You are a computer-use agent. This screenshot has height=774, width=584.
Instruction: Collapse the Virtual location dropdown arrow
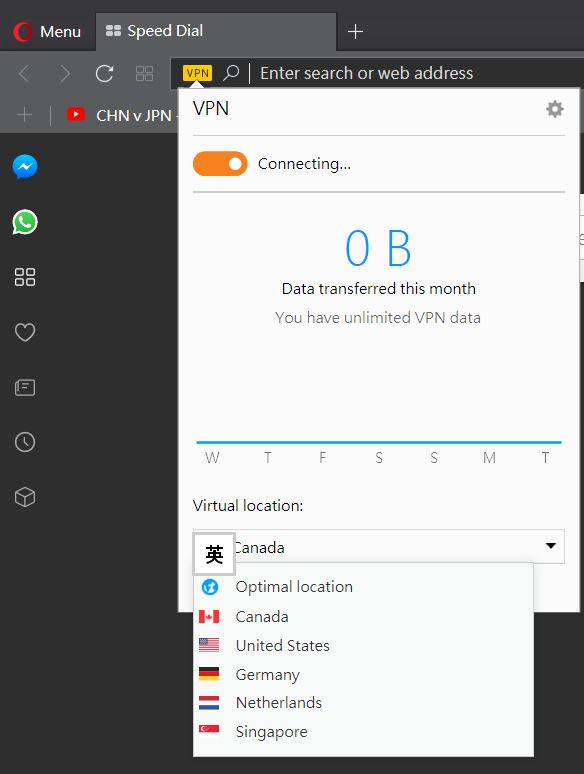(x=550, y=546)
